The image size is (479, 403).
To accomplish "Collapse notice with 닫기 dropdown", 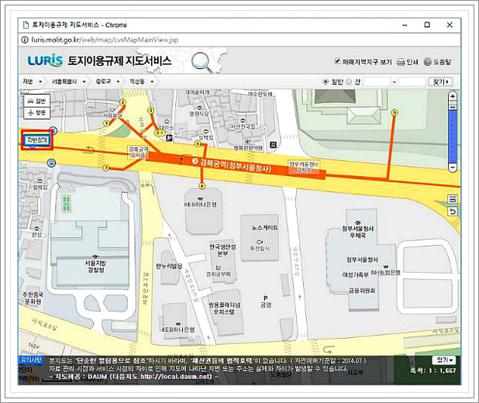I will (444, 360).
